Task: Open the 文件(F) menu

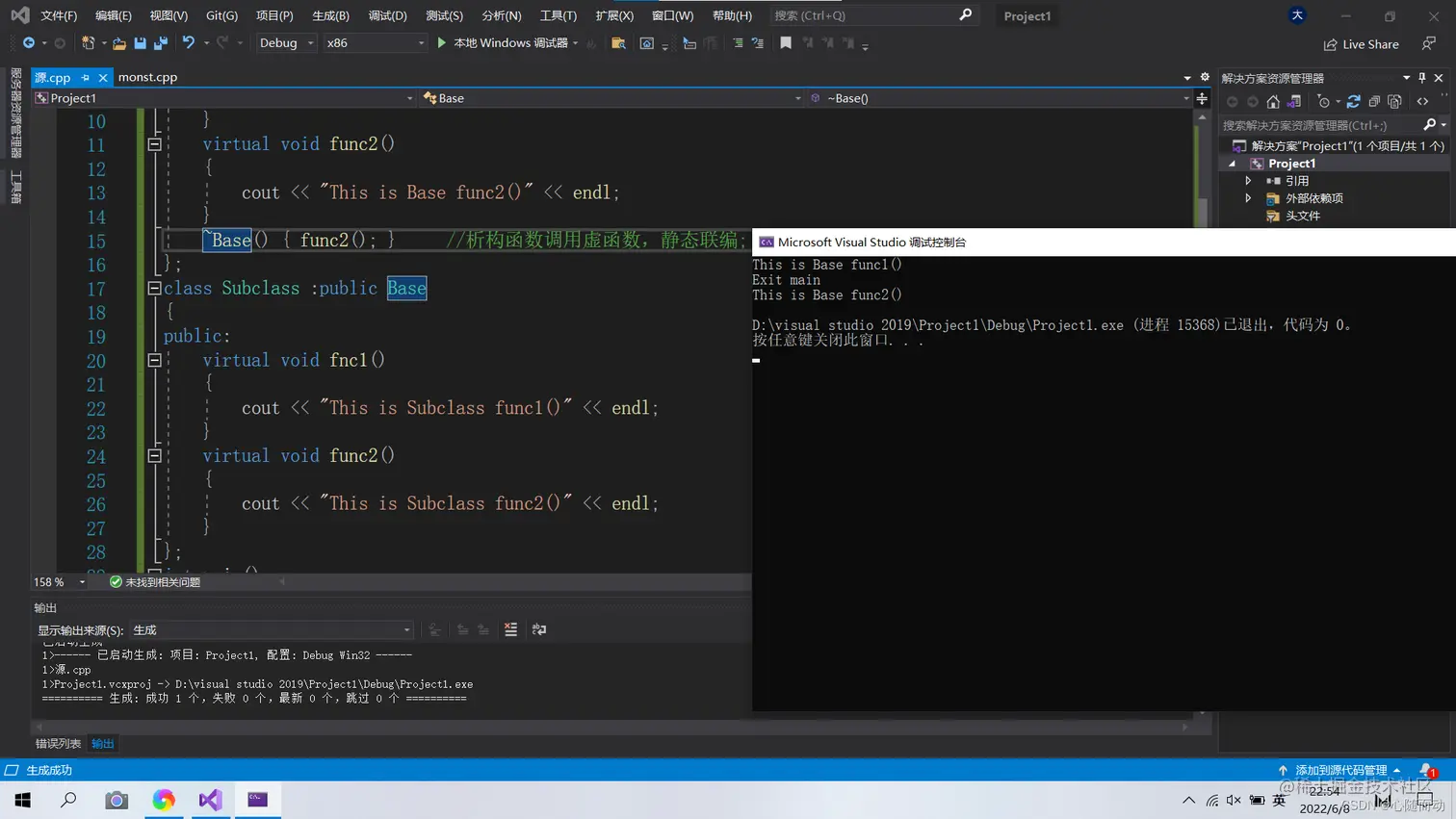Action: point(59,15)
